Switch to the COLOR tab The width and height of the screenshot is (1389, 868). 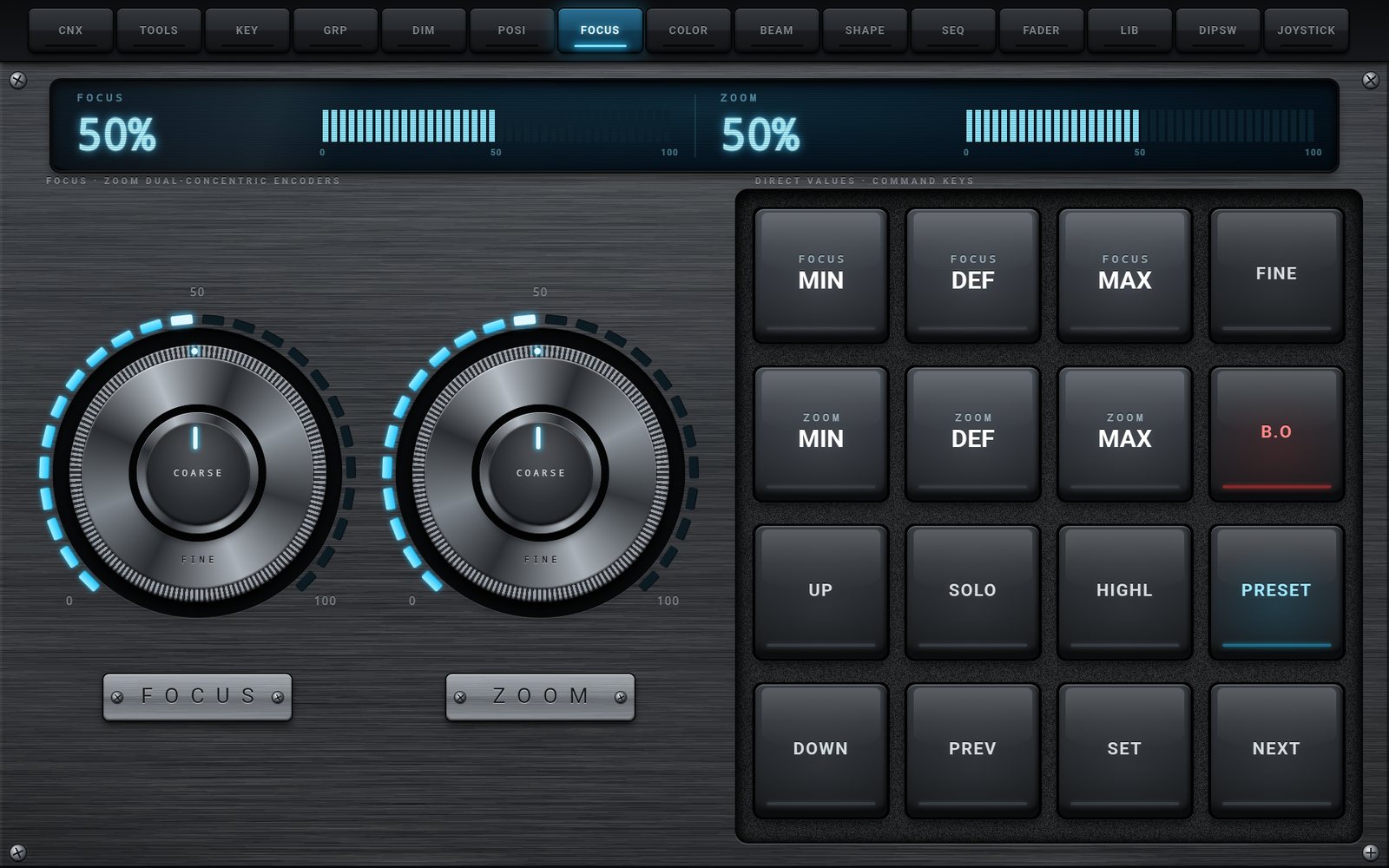click(688, 30)
